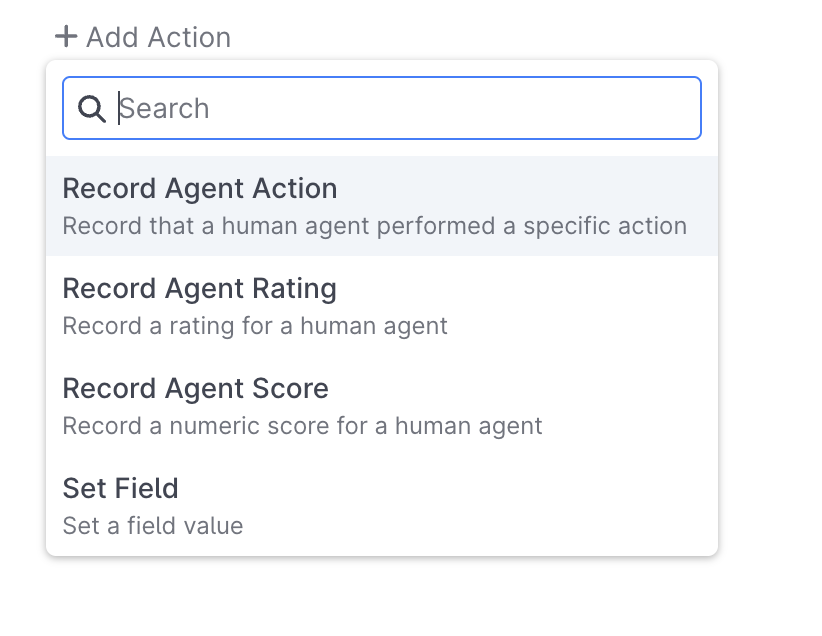Click 'Record a rating for a human agent' text
Viewport: 822px width, 636px height.
(255, 326)
